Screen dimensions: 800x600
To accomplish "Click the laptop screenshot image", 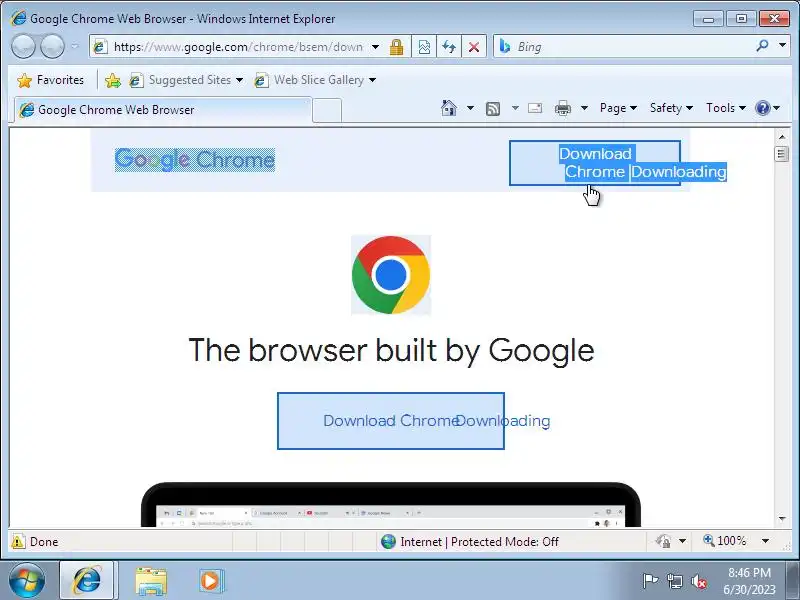I will pyautogui.click(x=391, y=505).
